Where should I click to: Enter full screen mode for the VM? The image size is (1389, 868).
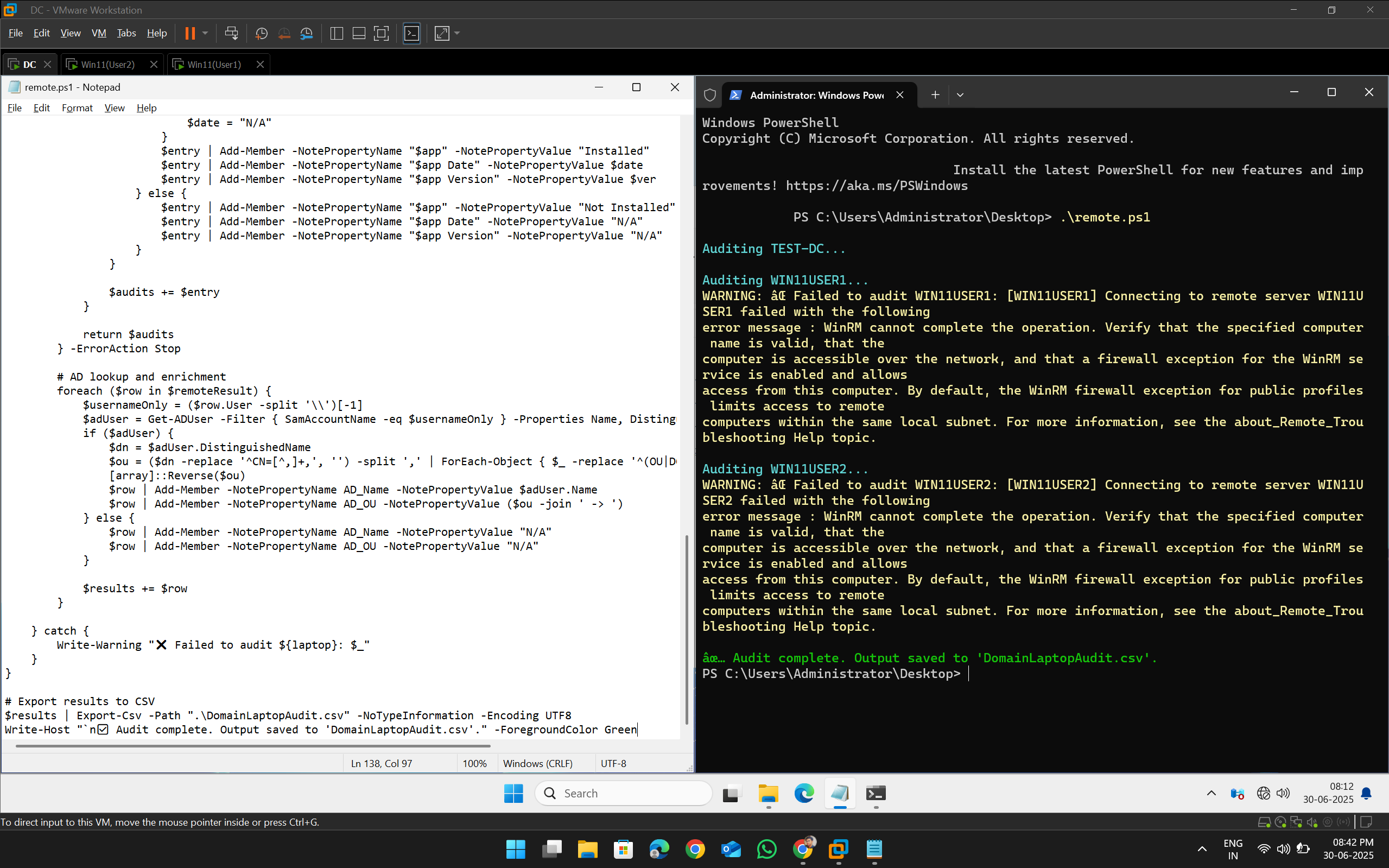381,33
